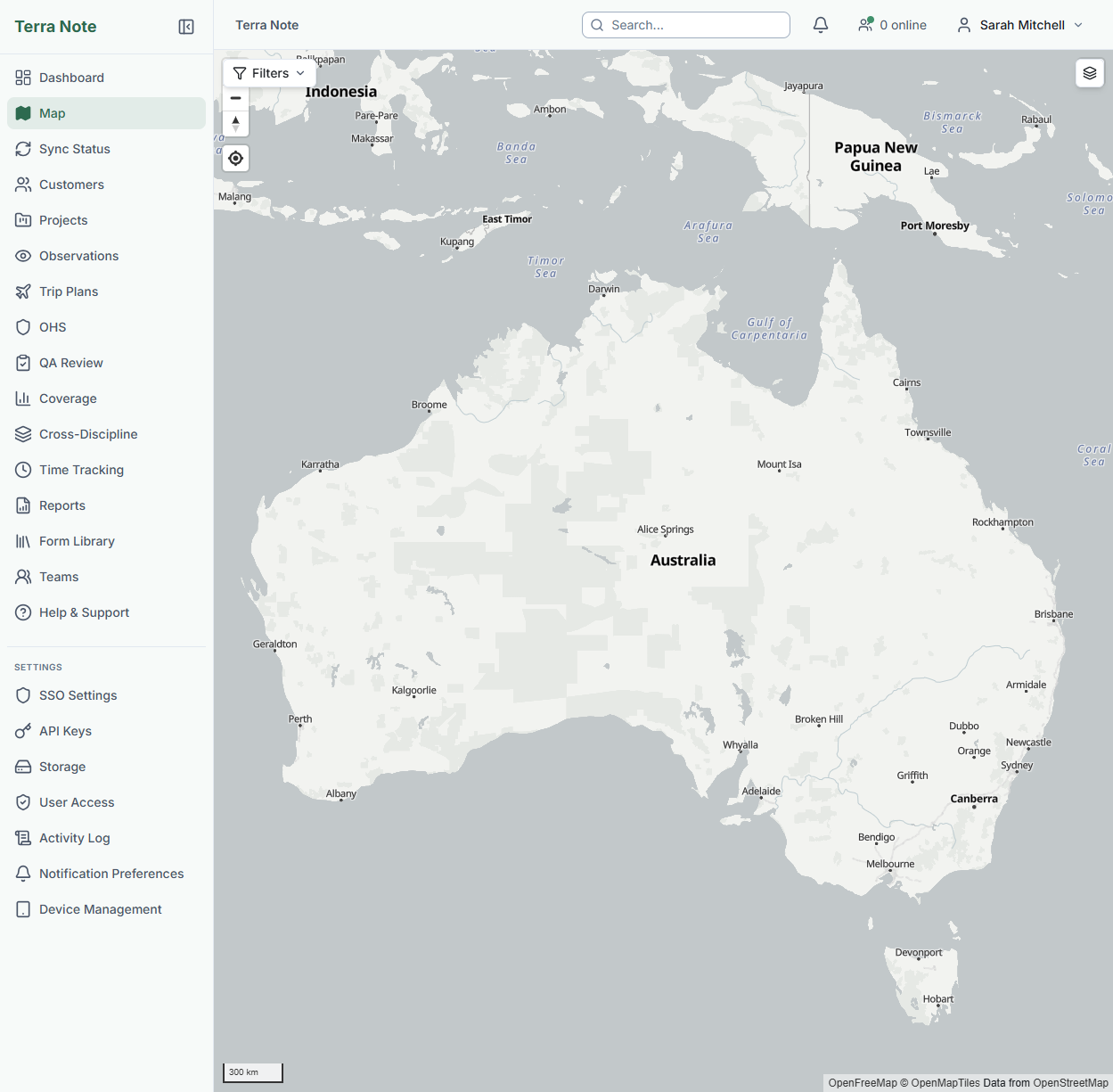Select Dashboard in the navigation
The height and width of the screenshot is (1092, 1113).
coord(71,78)
